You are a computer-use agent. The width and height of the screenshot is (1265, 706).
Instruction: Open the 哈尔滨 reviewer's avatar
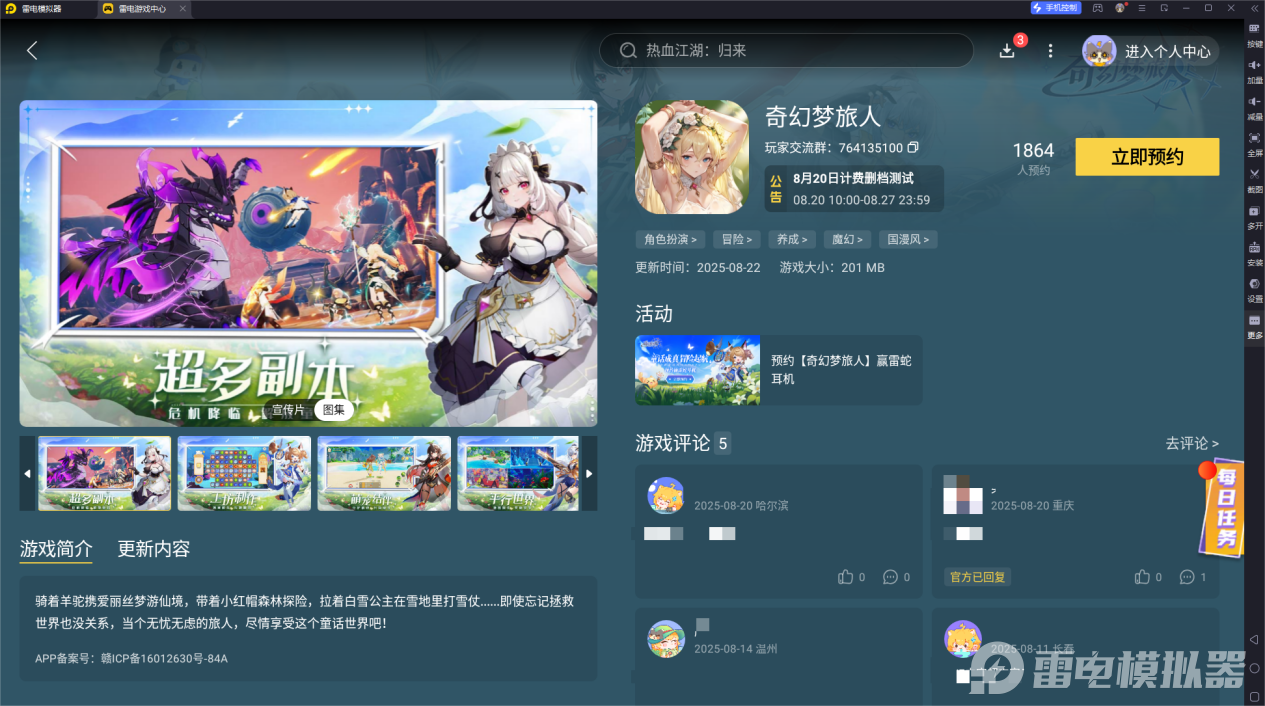coord(665,495)
